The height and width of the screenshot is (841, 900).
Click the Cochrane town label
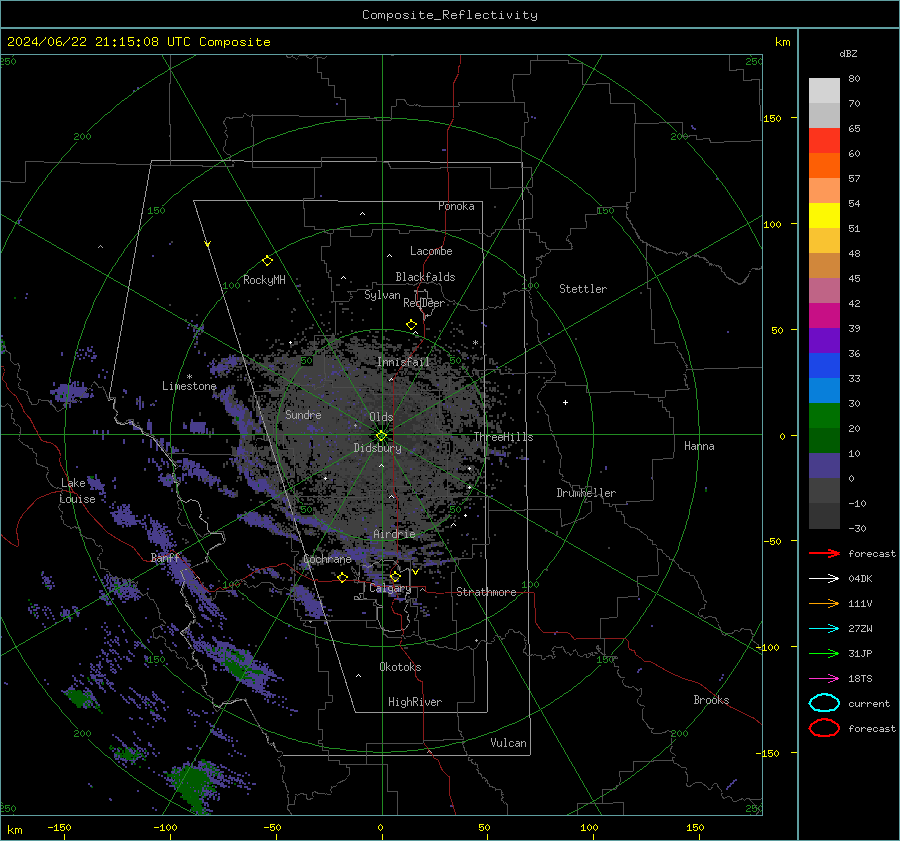click(x=327, y=559)
